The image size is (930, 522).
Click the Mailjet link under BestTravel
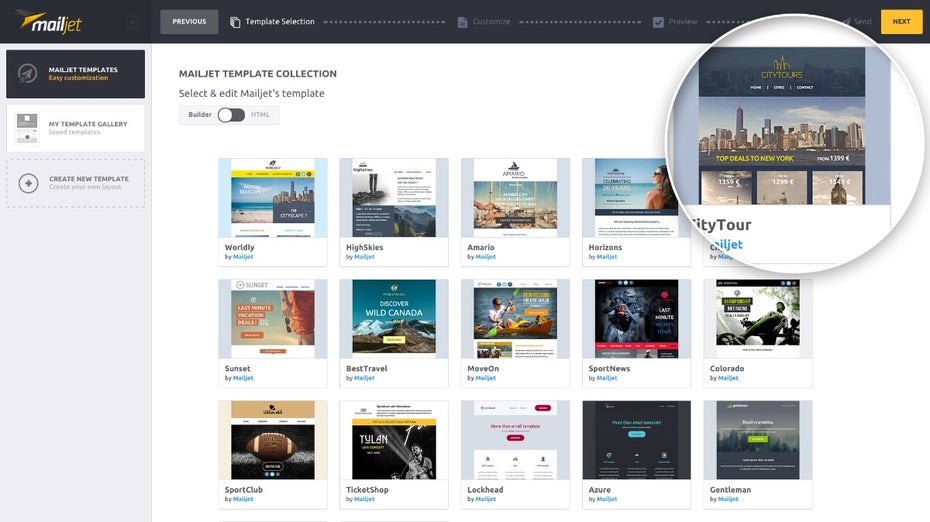[364, 378]
